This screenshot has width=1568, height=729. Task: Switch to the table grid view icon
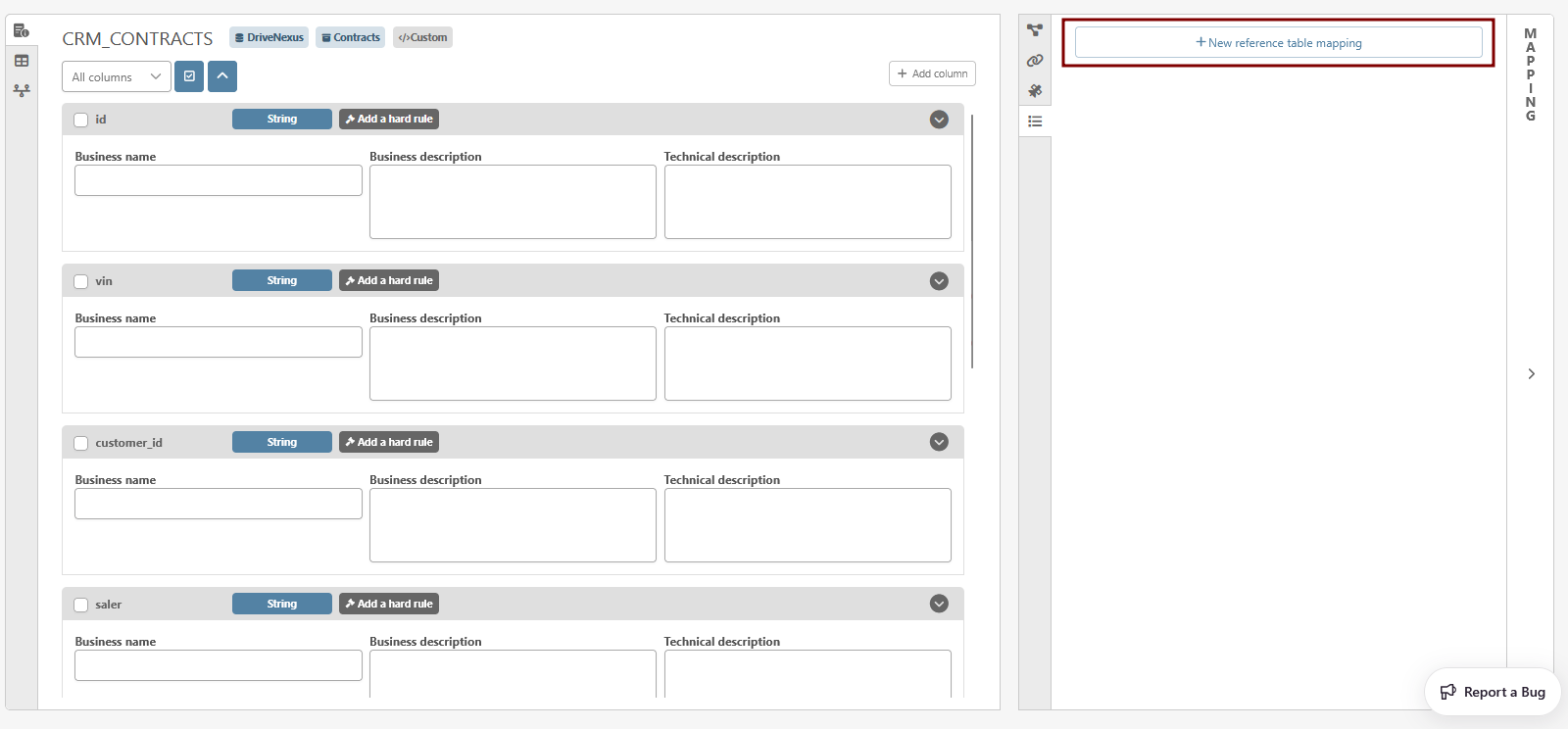click(x=22, y=61)
